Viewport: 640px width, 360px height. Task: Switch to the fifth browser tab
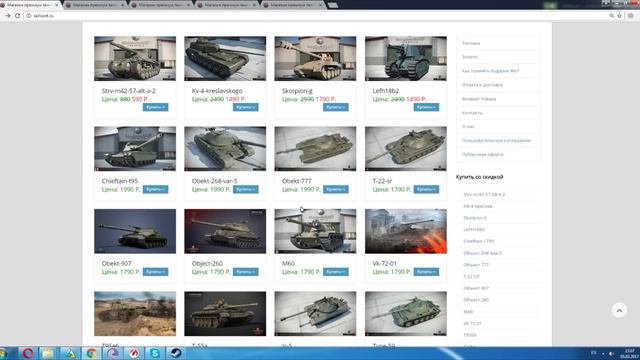[x=293, y=5]
